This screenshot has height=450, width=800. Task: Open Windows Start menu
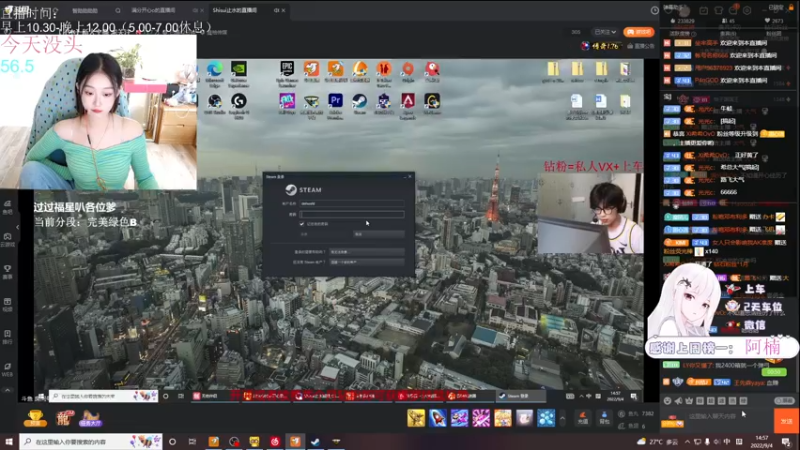tap(9, 441)
